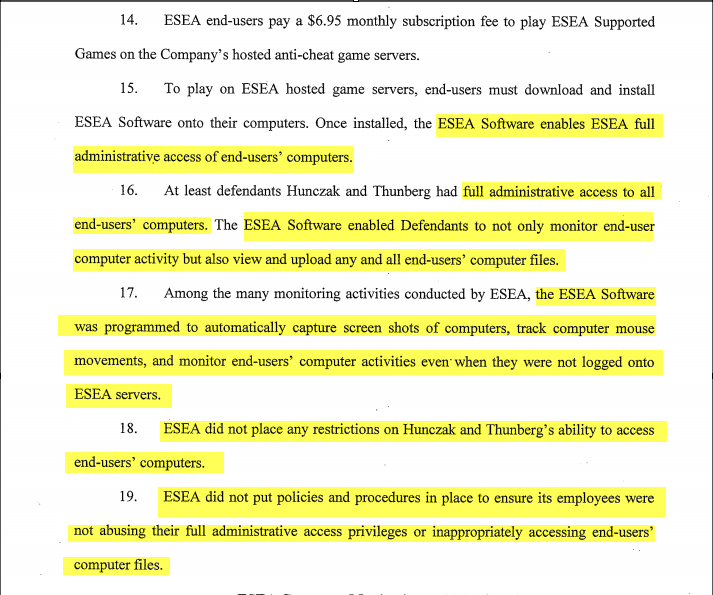The width and height of the screenshot is (713, 595).
Task: Click the text "At least defendants Hunczak and Thunberg had"
Action: pos(311,191)
